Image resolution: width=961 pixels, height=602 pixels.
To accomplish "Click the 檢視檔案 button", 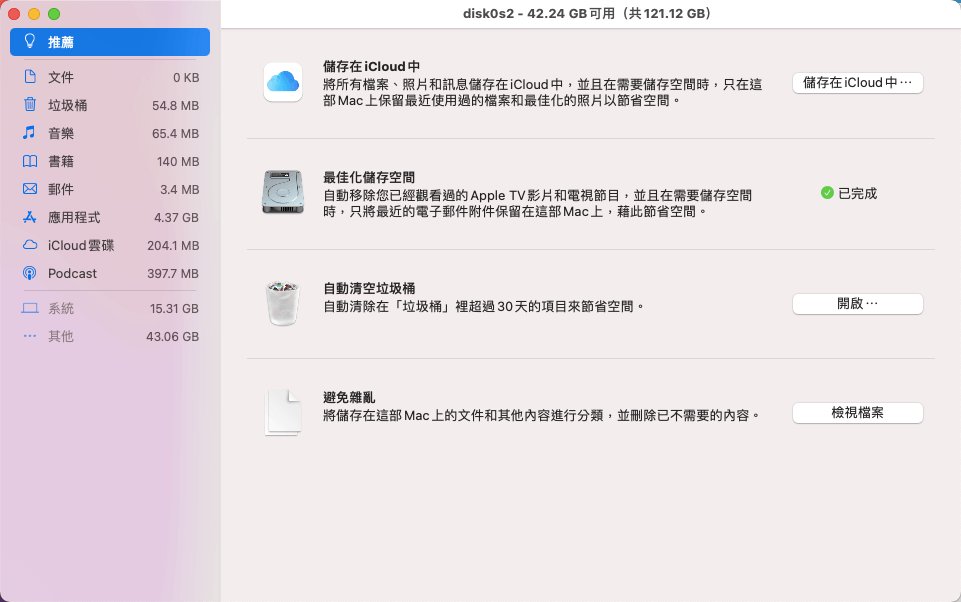I will coord(857,413).
